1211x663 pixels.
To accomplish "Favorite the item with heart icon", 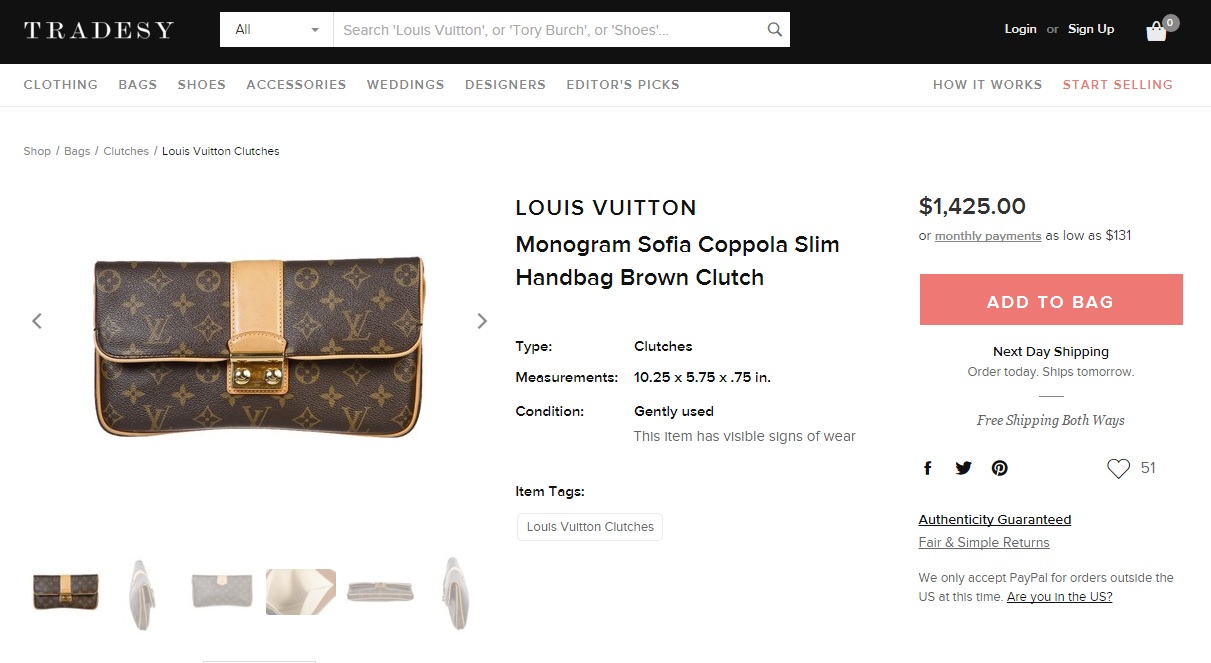I will (1118, 468).
